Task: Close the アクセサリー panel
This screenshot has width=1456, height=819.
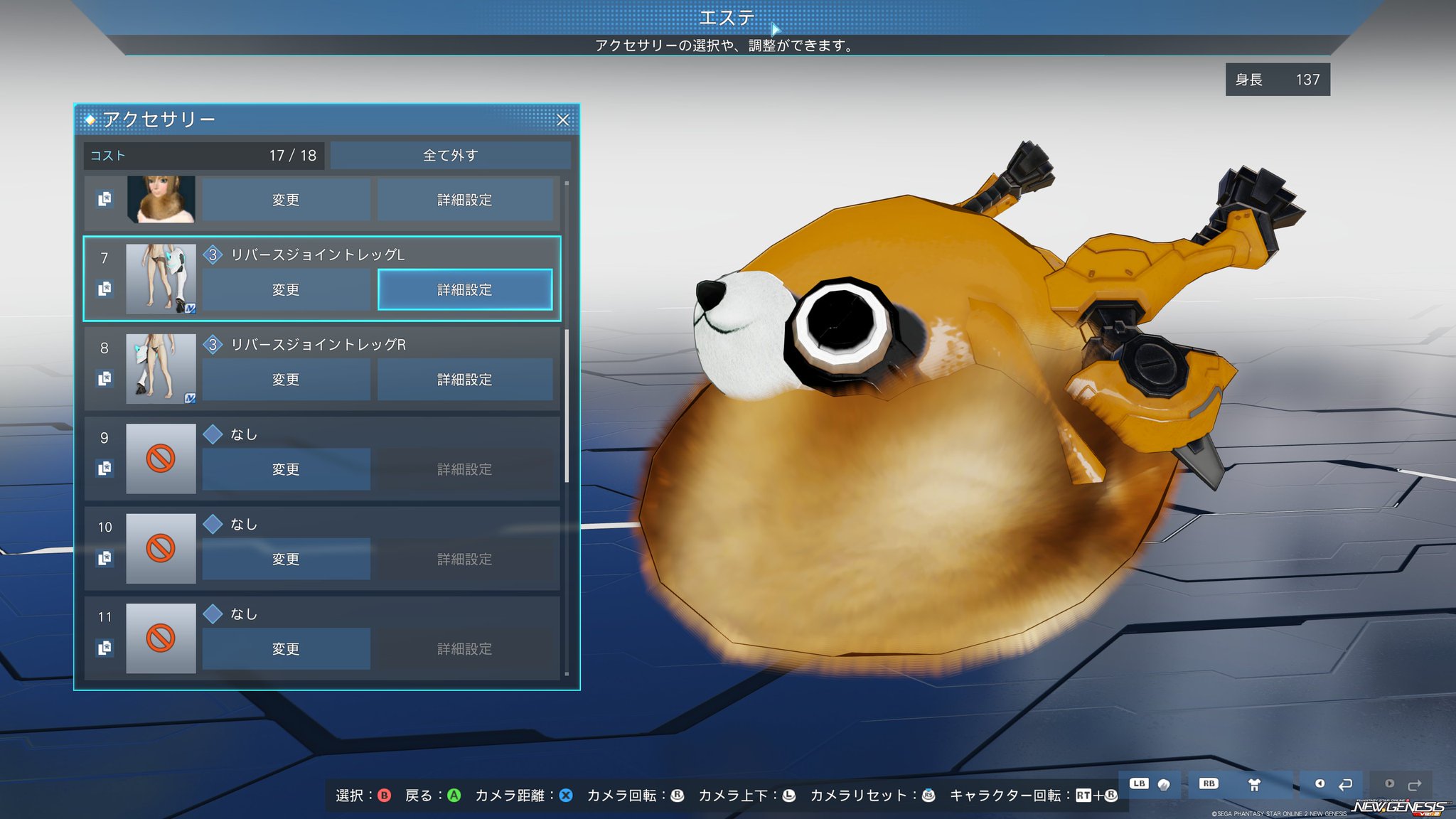Action: [x=562, y=119]
